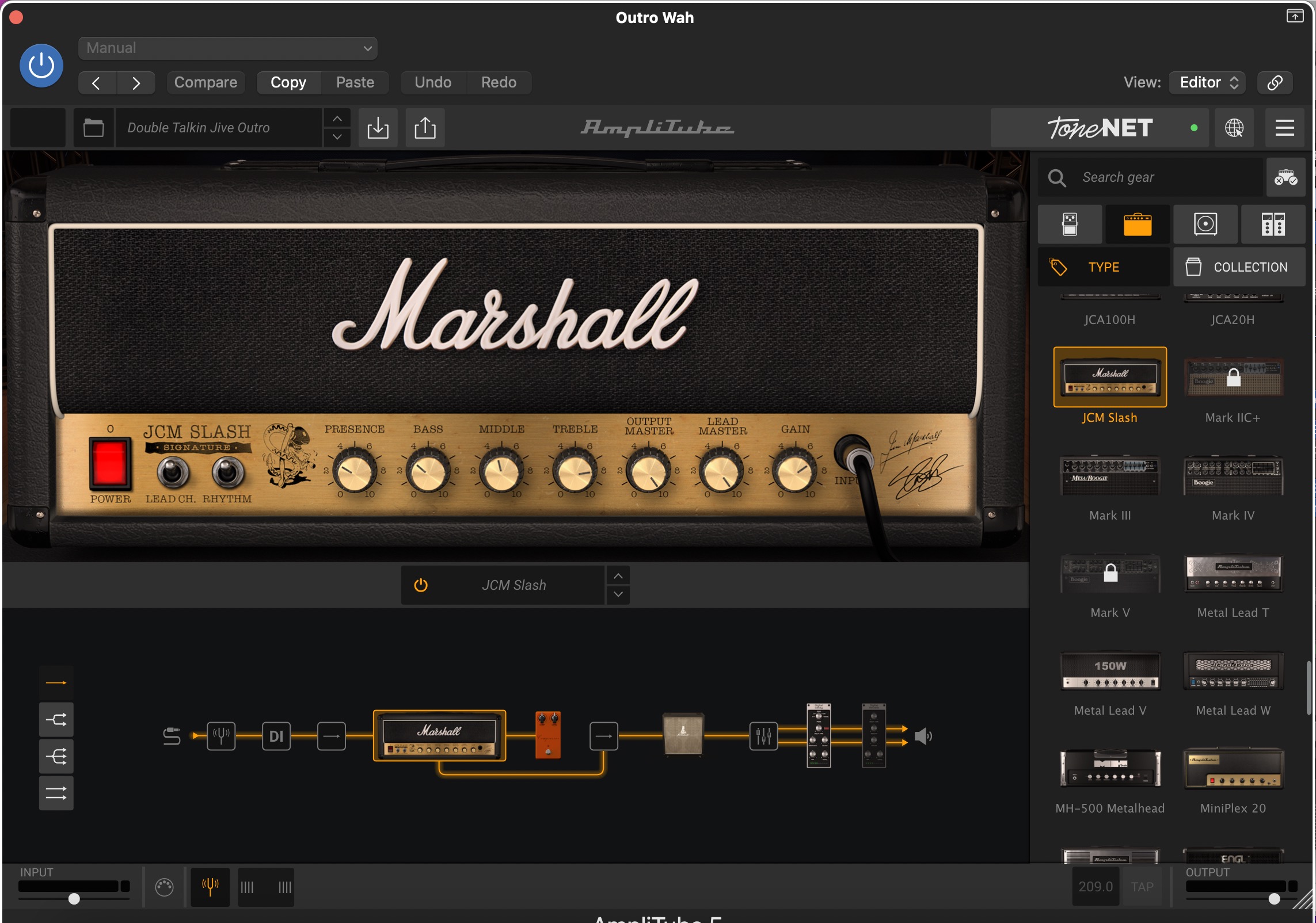Image resolution: width=1316 pixels, height=923 pixels.
Task: Flip the LEAD CH. toggle switch
Action: tap(172, 472)
